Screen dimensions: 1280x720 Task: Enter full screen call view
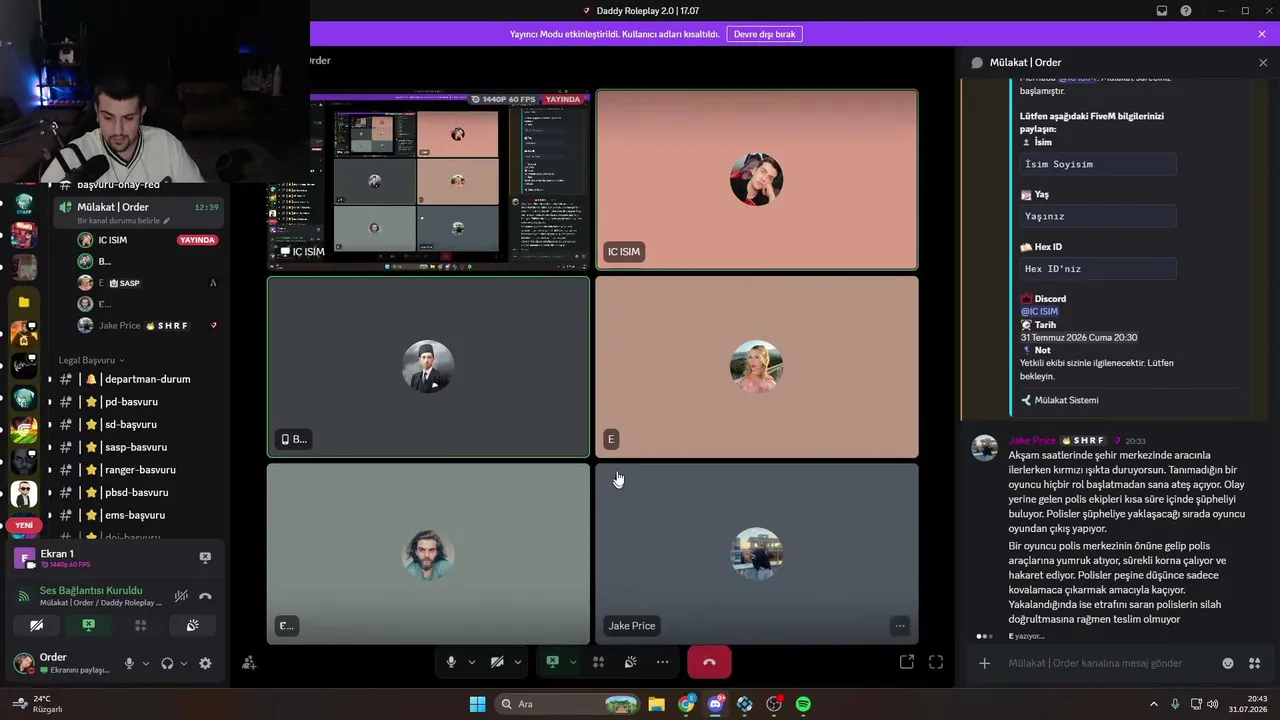[936, 662]
